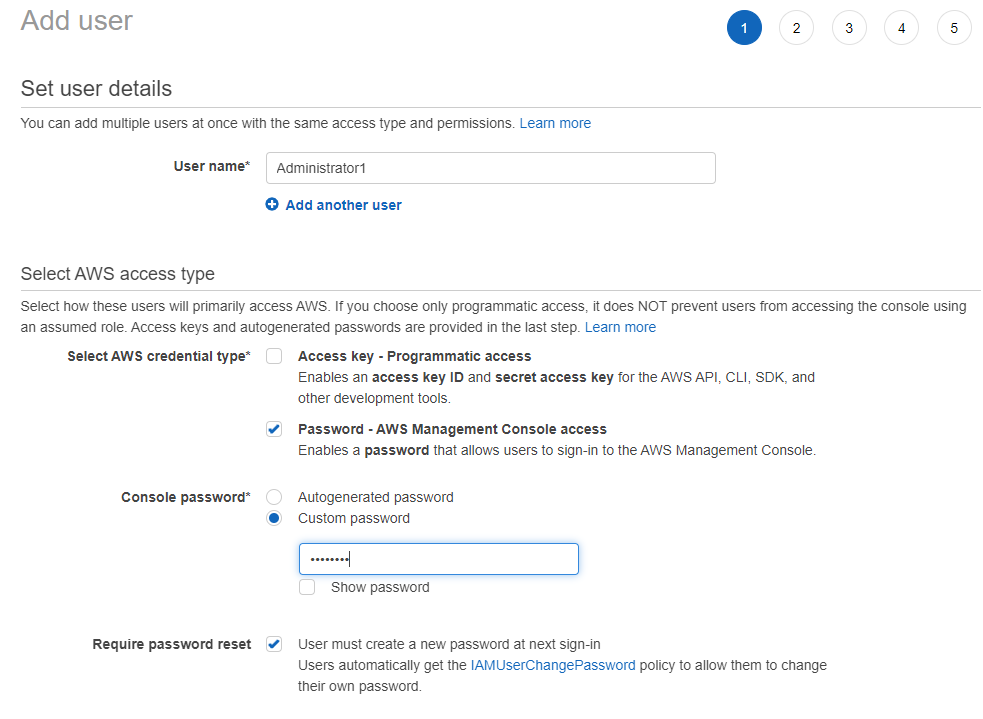Enable Access key - Programmatic access checkbox
983x719 pixels.
pyautogui.click(x=274, y=356)
